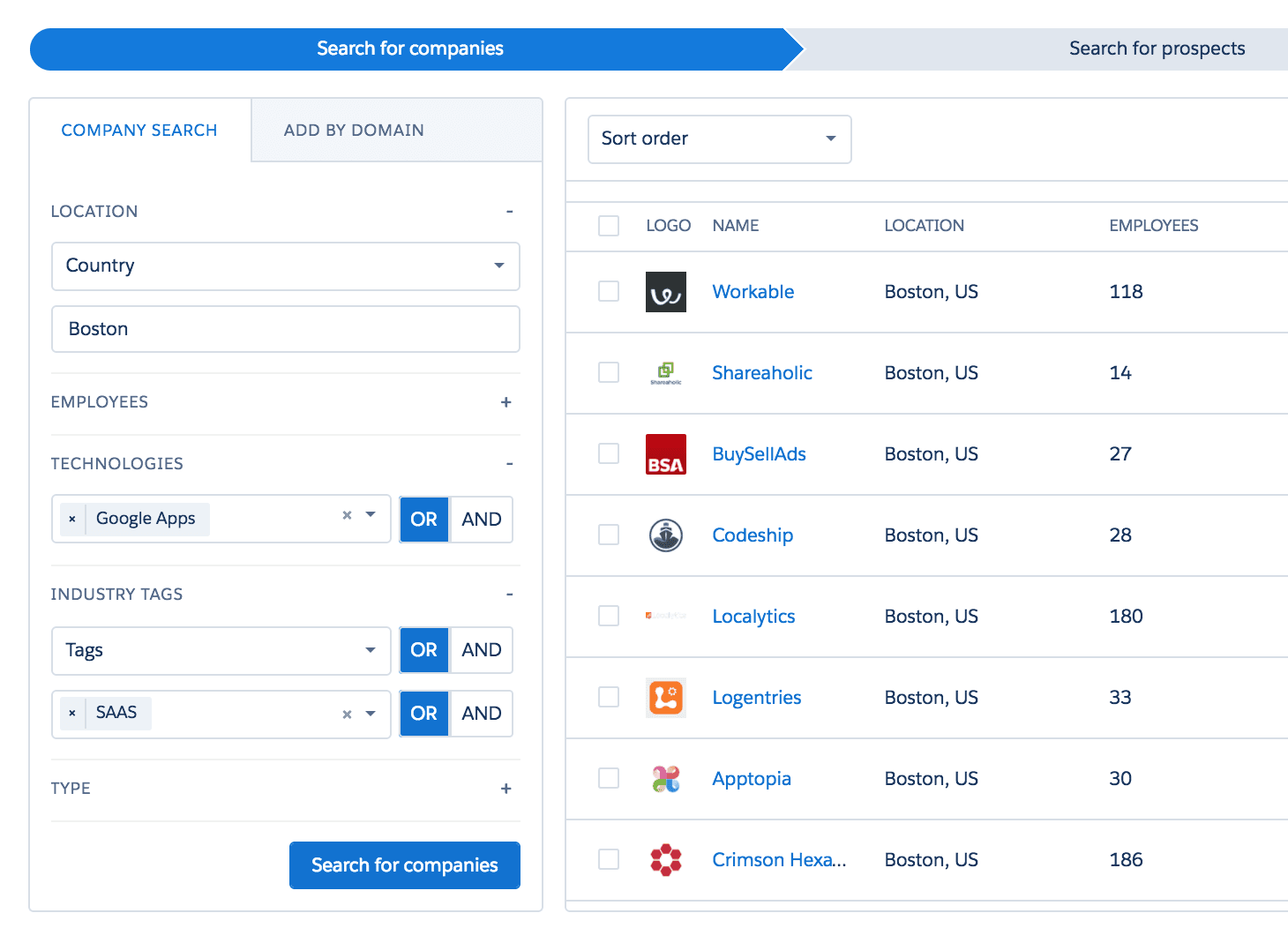Select the BuySellAds row checkbox
Image resolution: width=1288 pixels, height=928 pixels.
tap(609, 453)
